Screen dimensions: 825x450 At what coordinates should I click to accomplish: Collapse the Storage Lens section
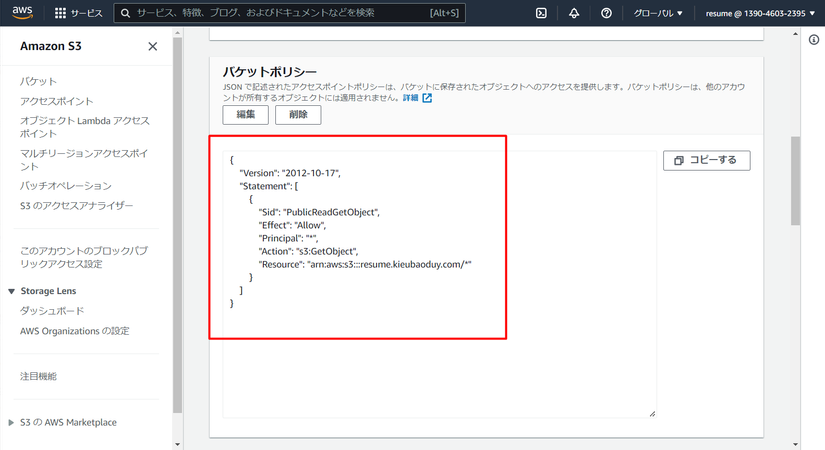[x=12, y=291]
